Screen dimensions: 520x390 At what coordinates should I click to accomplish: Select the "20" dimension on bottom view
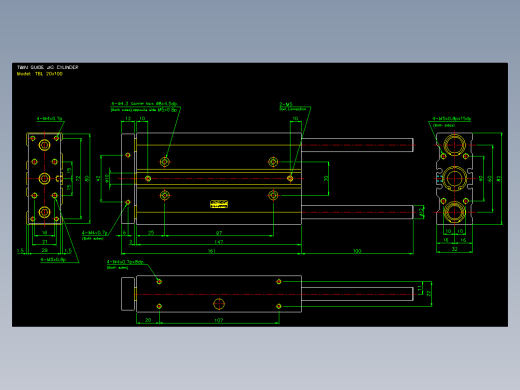(x=148, y=320)
